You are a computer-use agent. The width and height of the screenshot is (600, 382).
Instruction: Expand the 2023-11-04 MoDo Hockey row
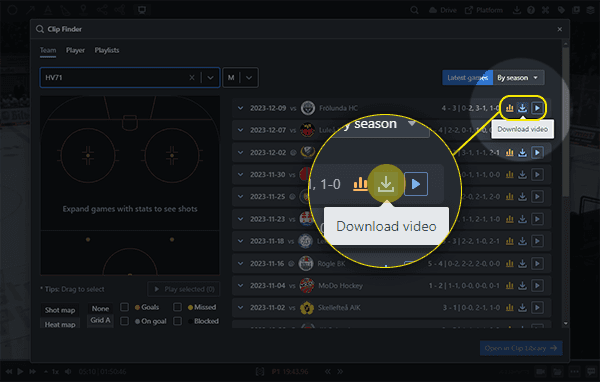click(x=240, y=286)
